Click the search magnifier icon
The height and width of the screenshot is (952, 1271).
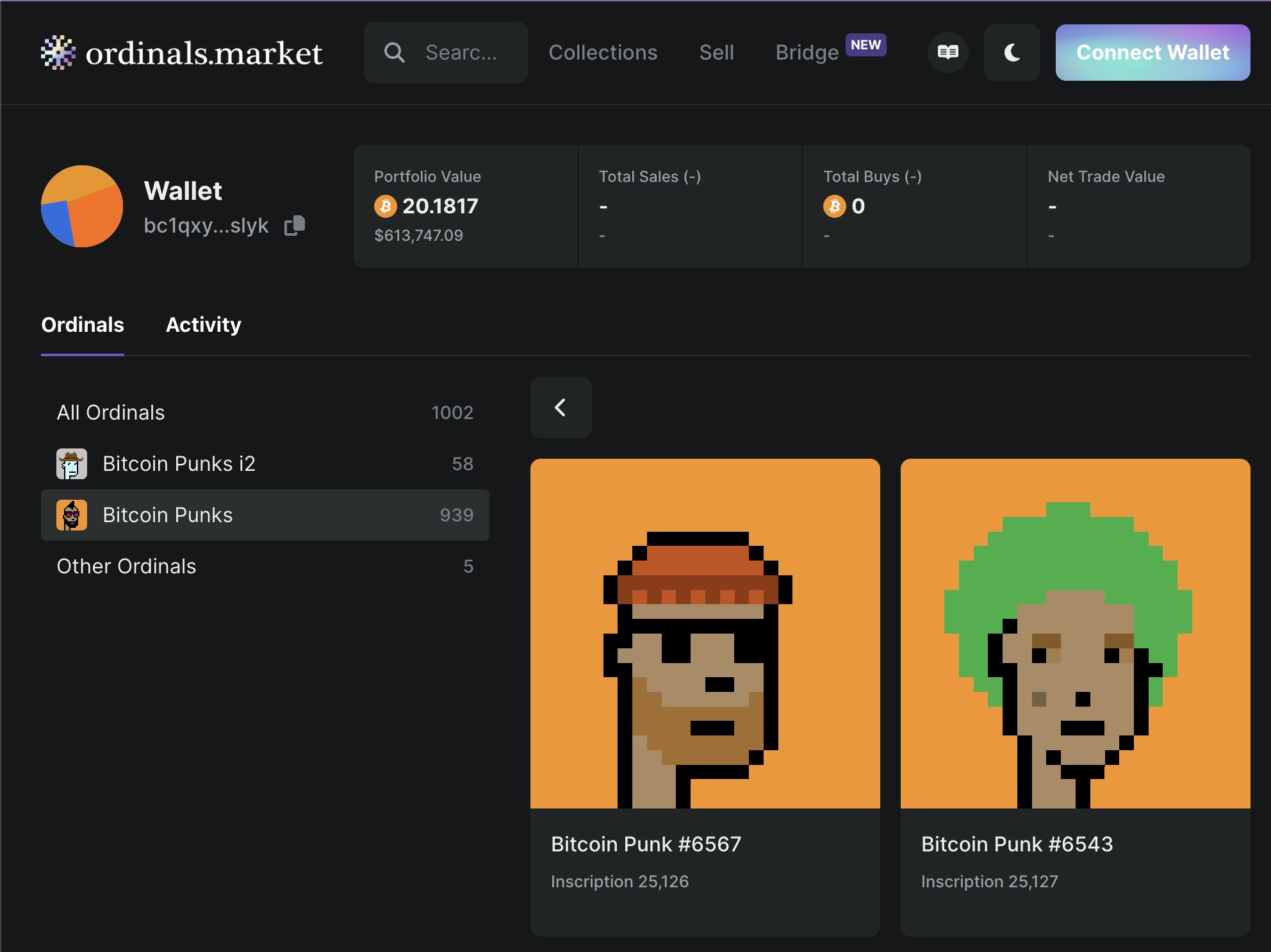394,53
